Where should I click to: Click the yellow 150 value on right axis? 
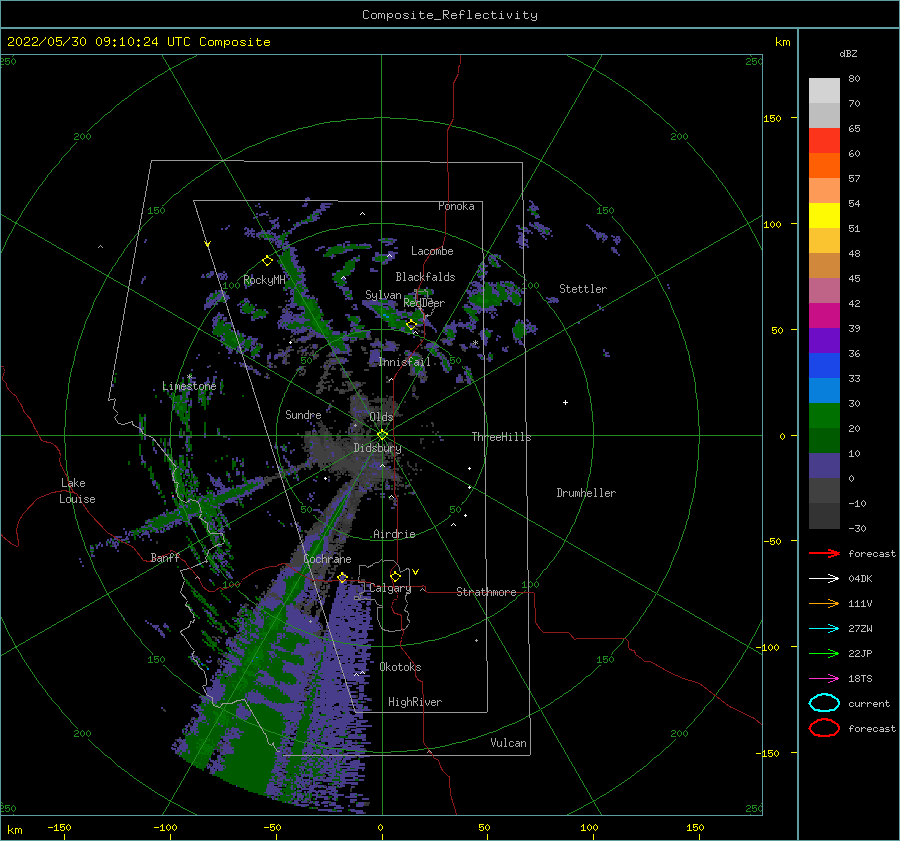[x=772, y=118]
